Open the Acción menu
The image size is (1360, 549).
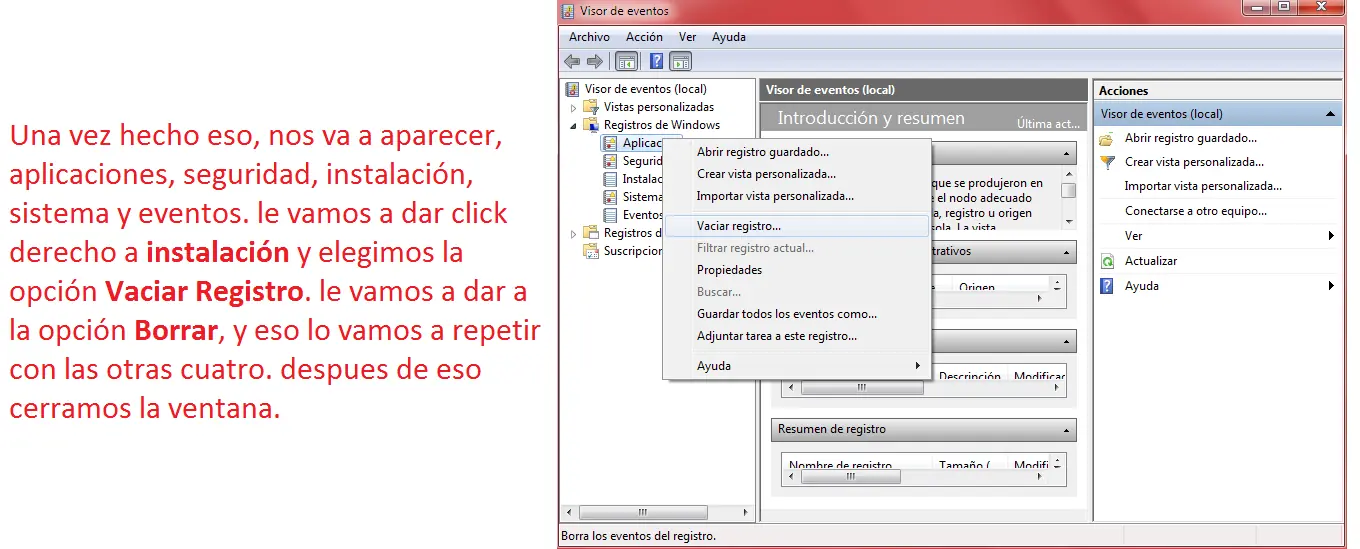tap(644, 37)
